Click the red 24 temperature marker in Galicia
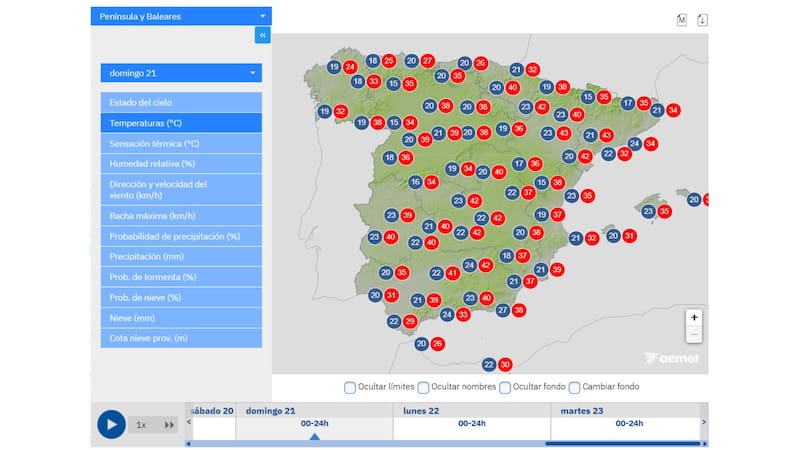The image size is (800, 450). 349,67
